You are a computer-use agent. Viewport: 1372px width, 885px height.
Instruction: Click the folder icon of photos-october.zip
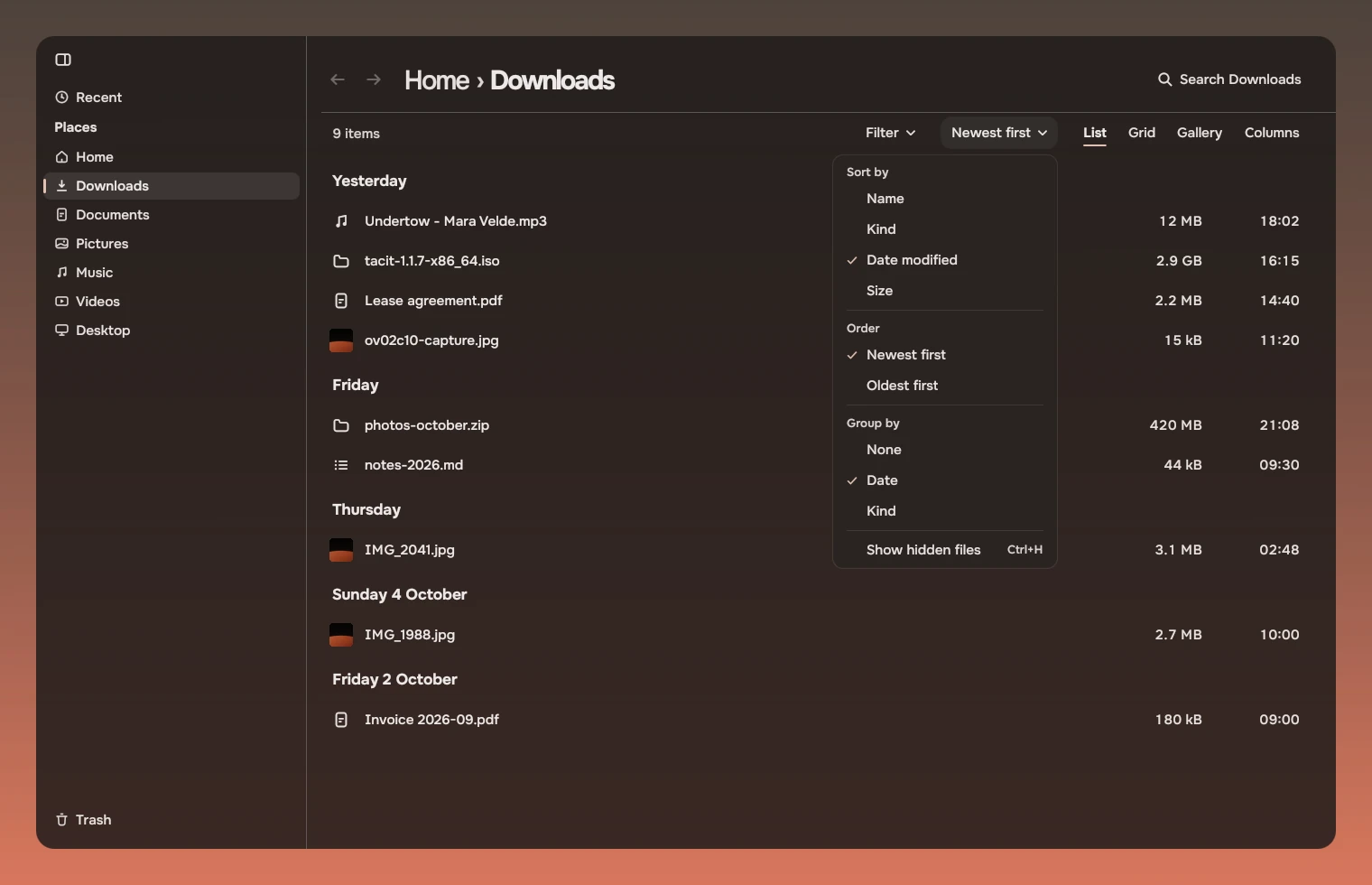(341, 425)
